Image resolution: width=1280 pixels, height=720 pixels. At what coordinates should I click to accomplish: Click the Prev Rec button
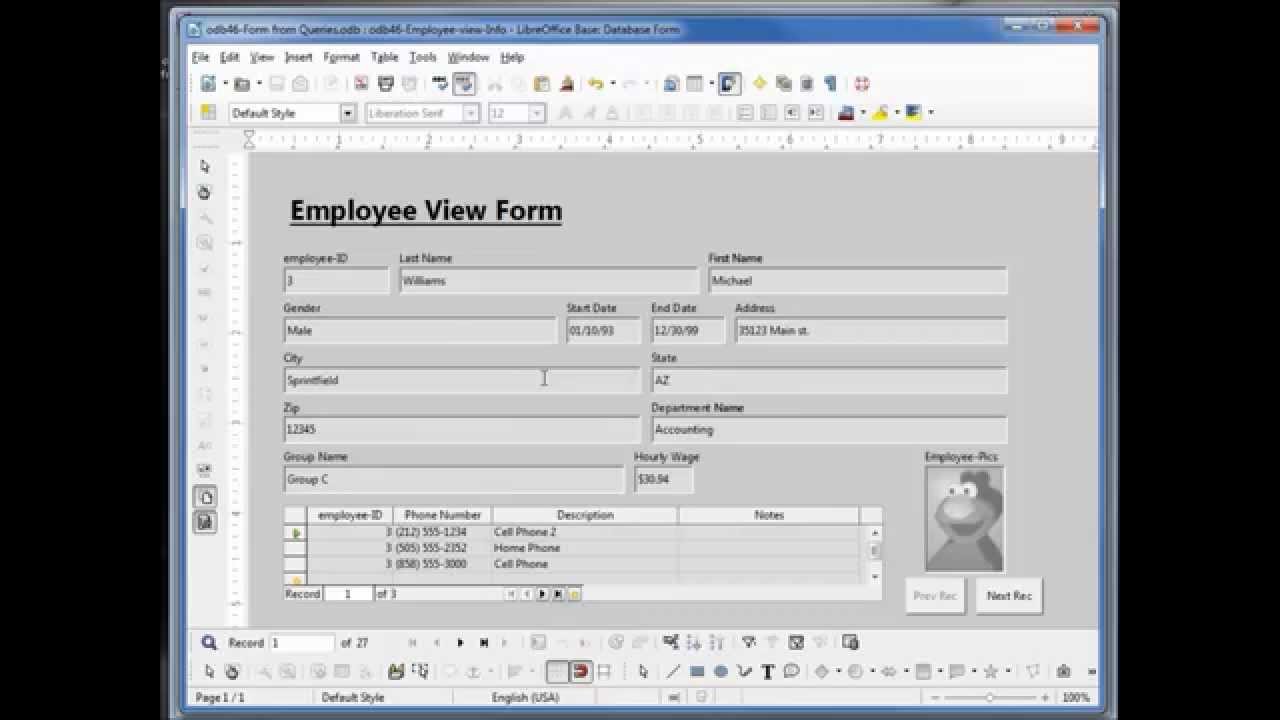click(x=935, y=595)
